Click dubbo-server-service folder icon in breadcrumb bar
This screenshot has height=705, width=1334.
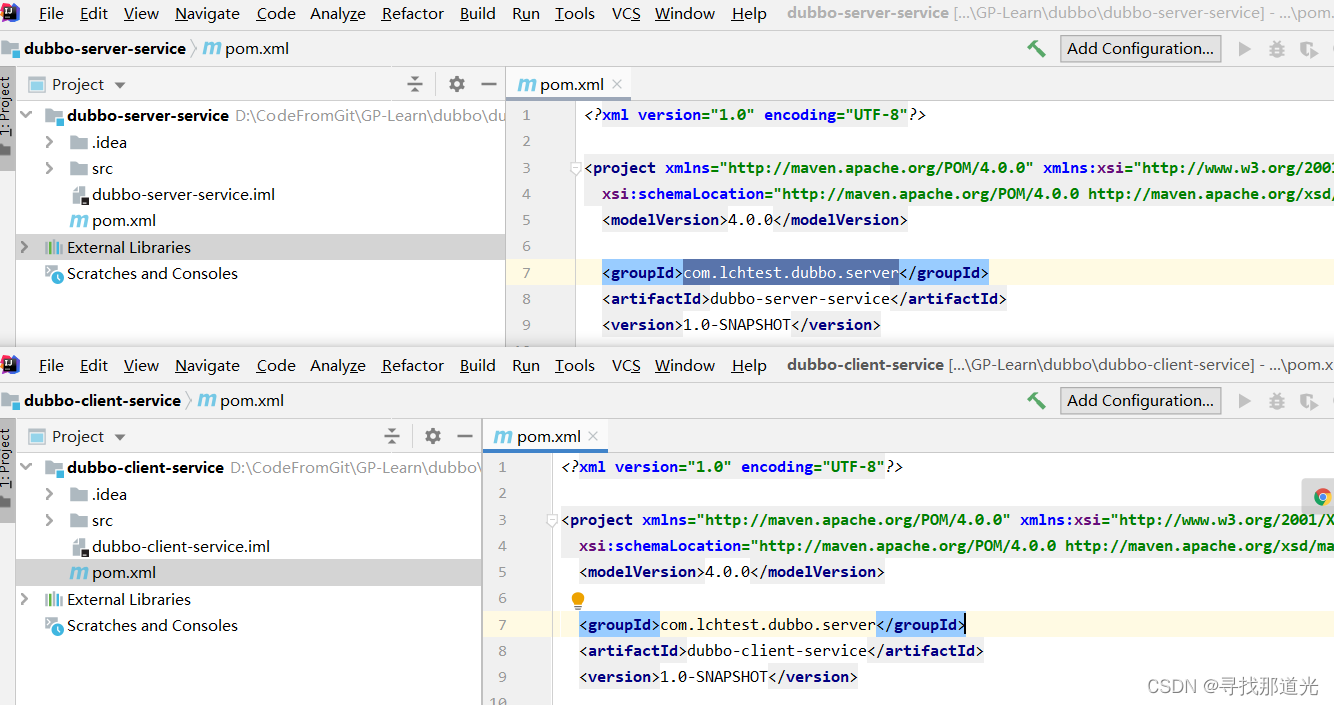(x=11, y=48)
